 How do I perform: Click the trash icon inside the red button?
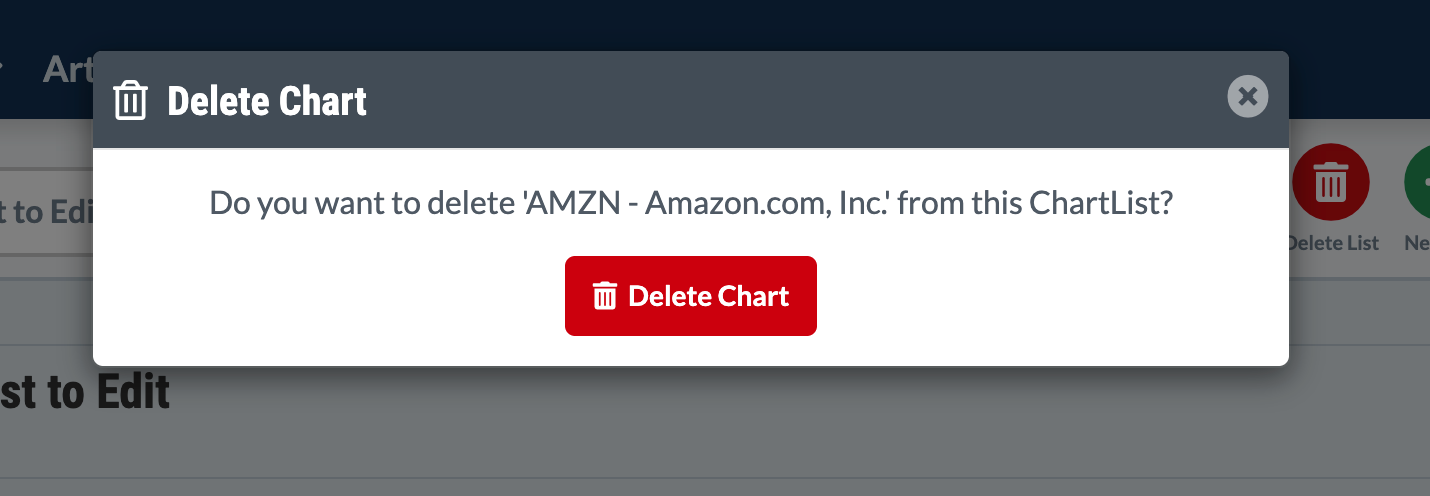pos(604,296)
